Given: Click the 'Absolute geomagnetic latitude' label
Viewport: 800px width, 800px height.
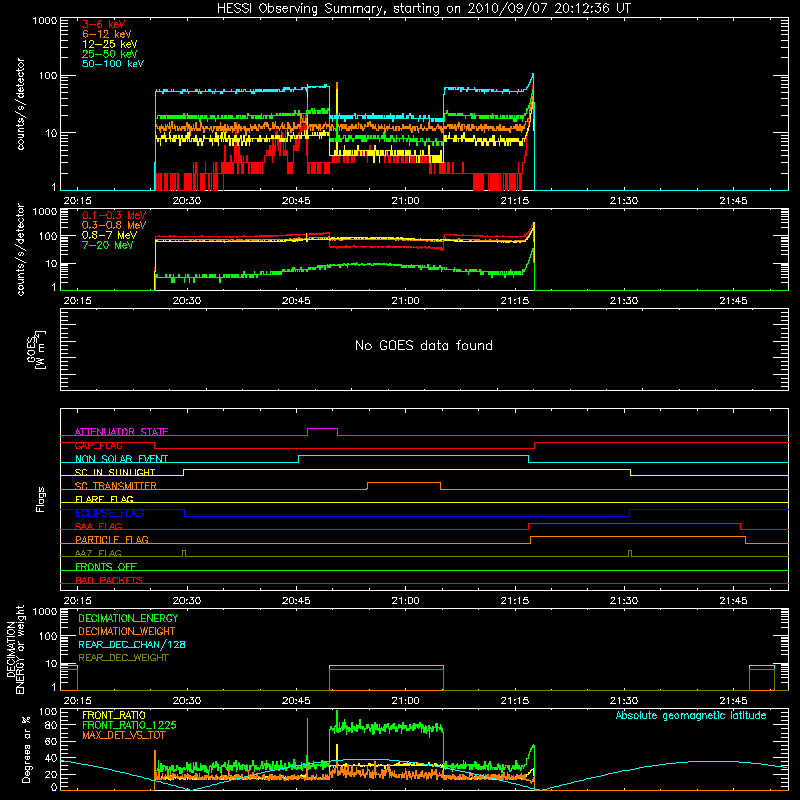Looking at the screenshot, I should click(691, 715).
